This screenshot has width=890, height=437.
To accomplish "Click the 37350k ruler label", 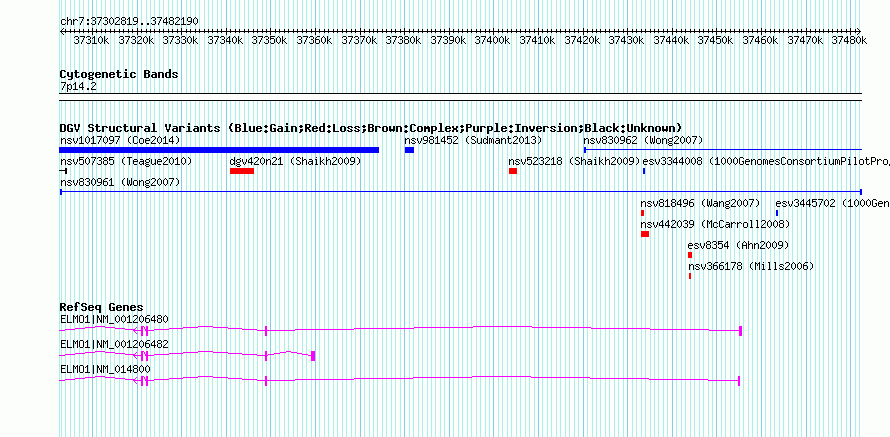I will (x=270, y=40).
